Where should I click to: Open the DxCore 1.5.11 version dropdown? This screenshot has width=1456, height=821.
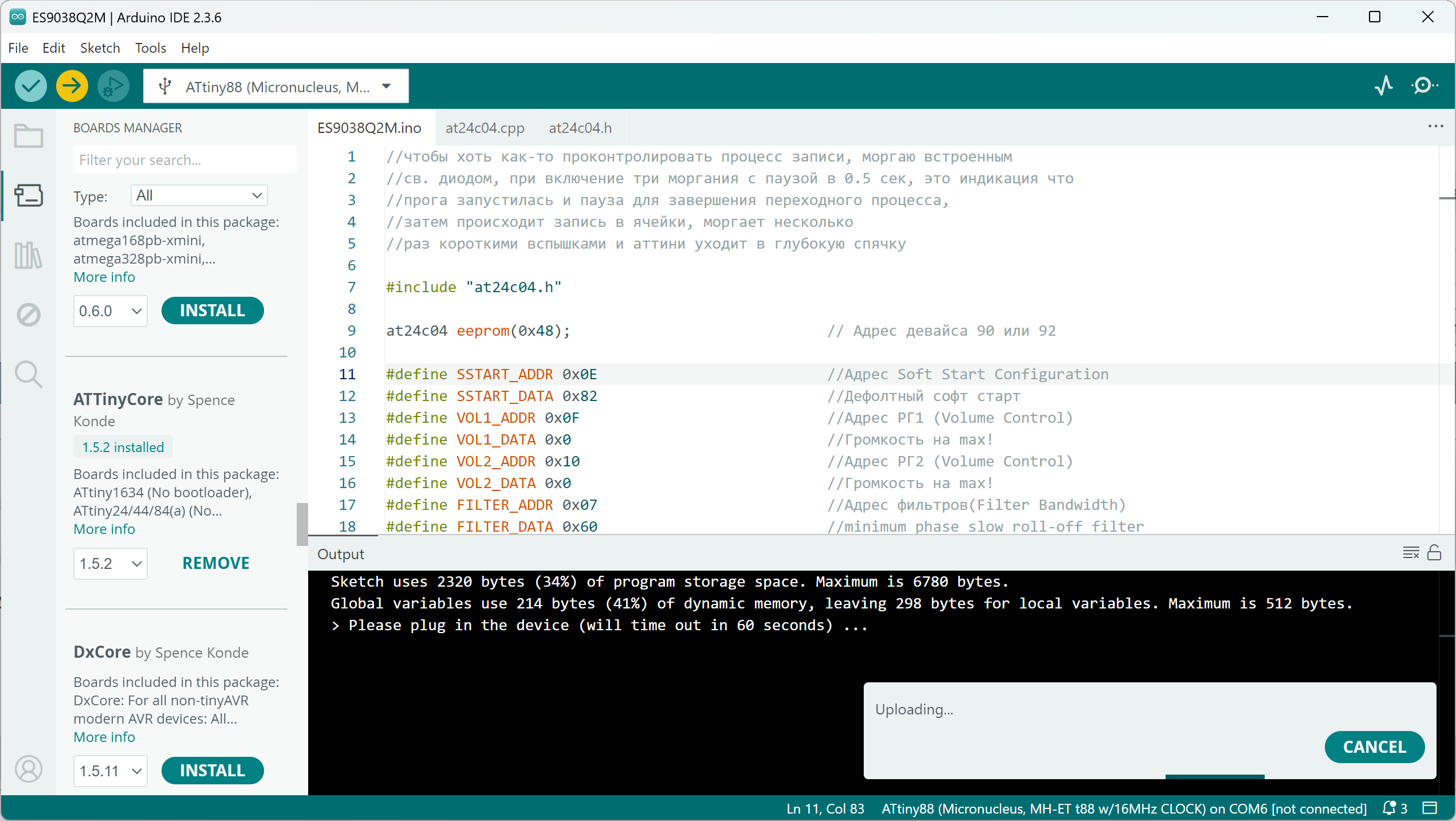110,771
